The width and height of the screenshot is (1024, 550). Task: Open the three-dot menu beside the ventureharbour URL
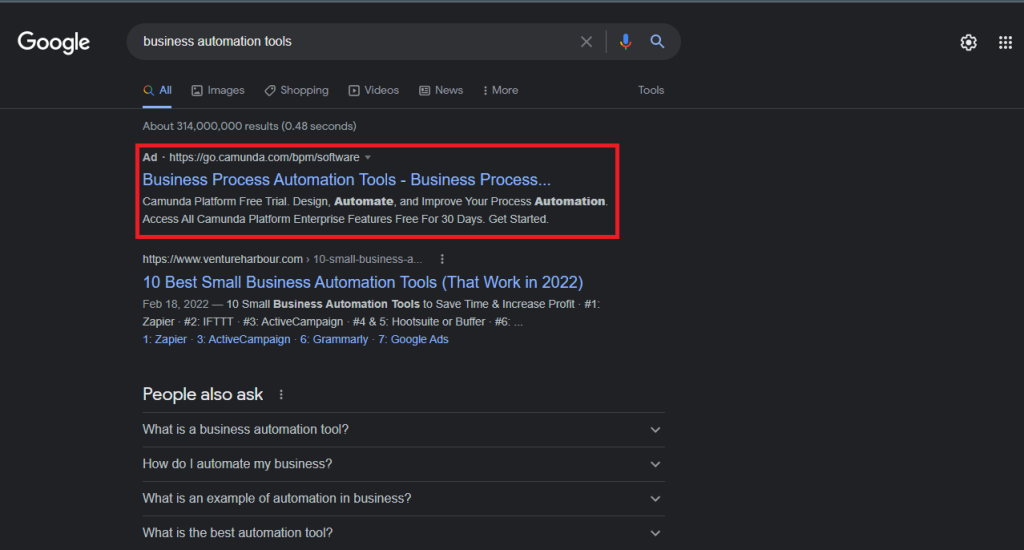442,259
